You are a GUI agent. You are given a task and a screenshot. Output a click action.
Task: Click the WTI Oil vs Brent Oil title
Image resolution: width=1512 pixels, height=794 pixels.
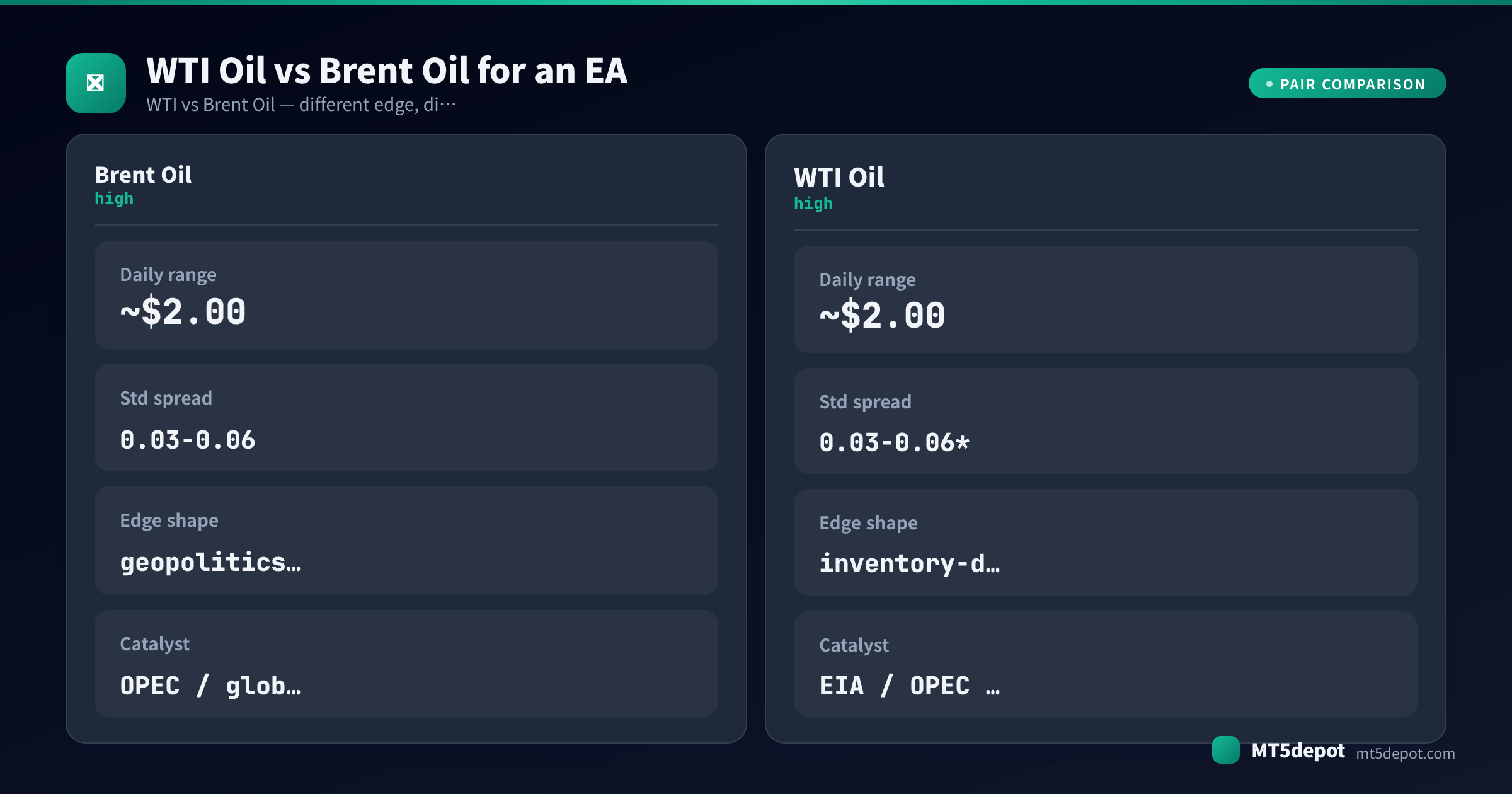(387, 71)
